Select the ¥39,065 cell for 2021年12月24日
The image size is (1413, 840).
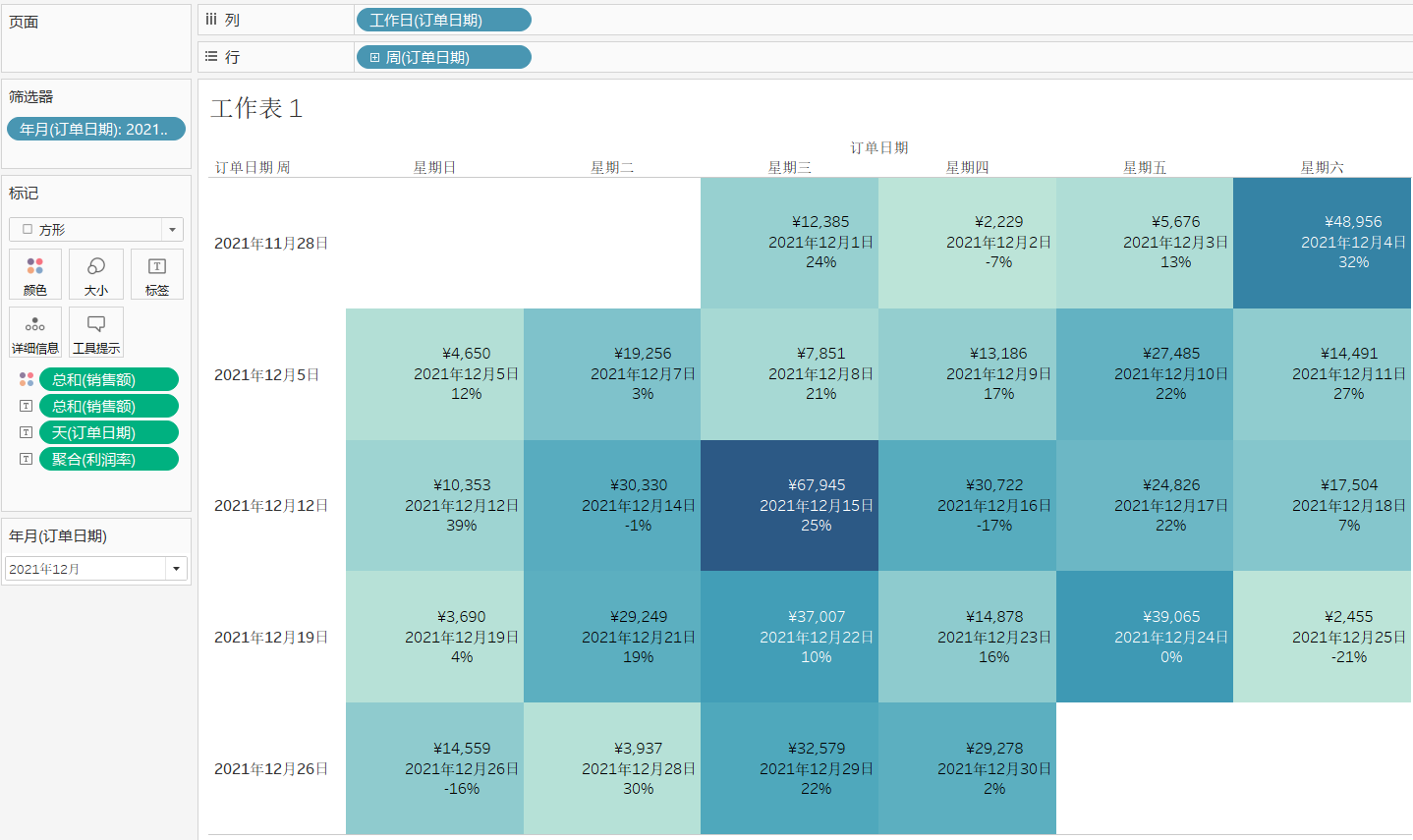pyautogui.click(x=1145, y=637)
